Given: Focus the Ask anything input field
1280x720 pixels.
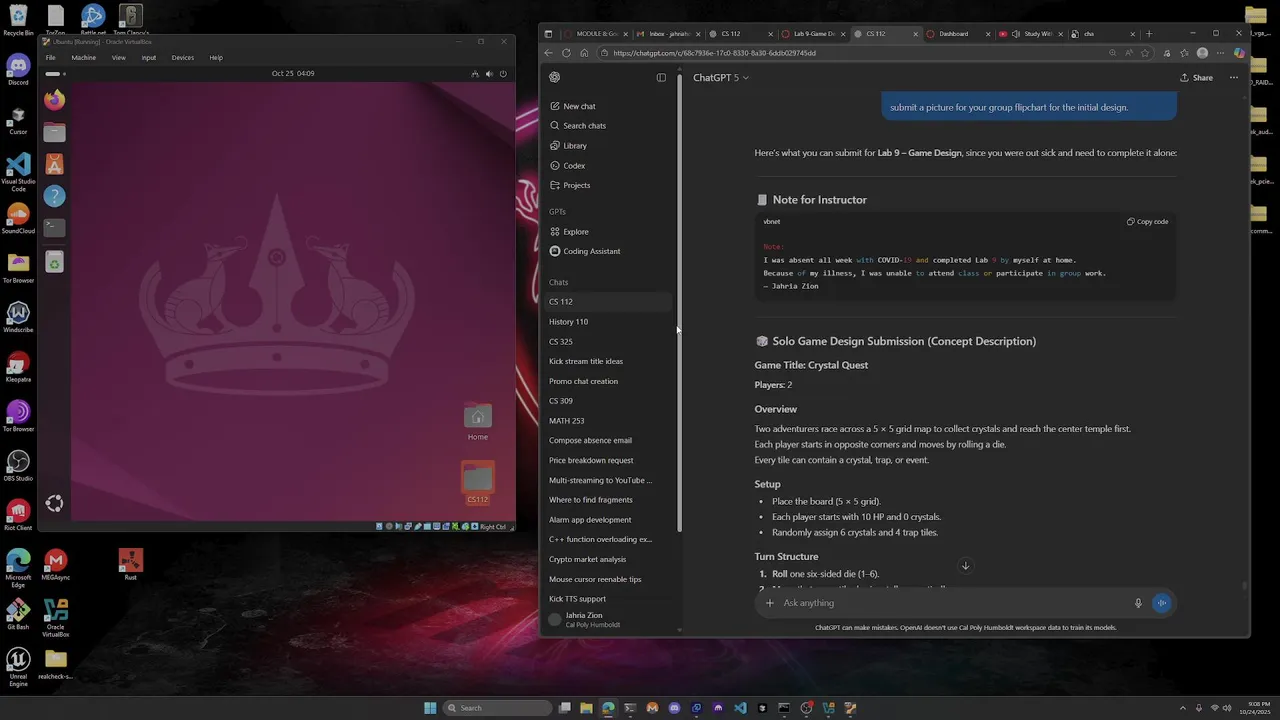Looking at the screenshot, I should point(955,603).
